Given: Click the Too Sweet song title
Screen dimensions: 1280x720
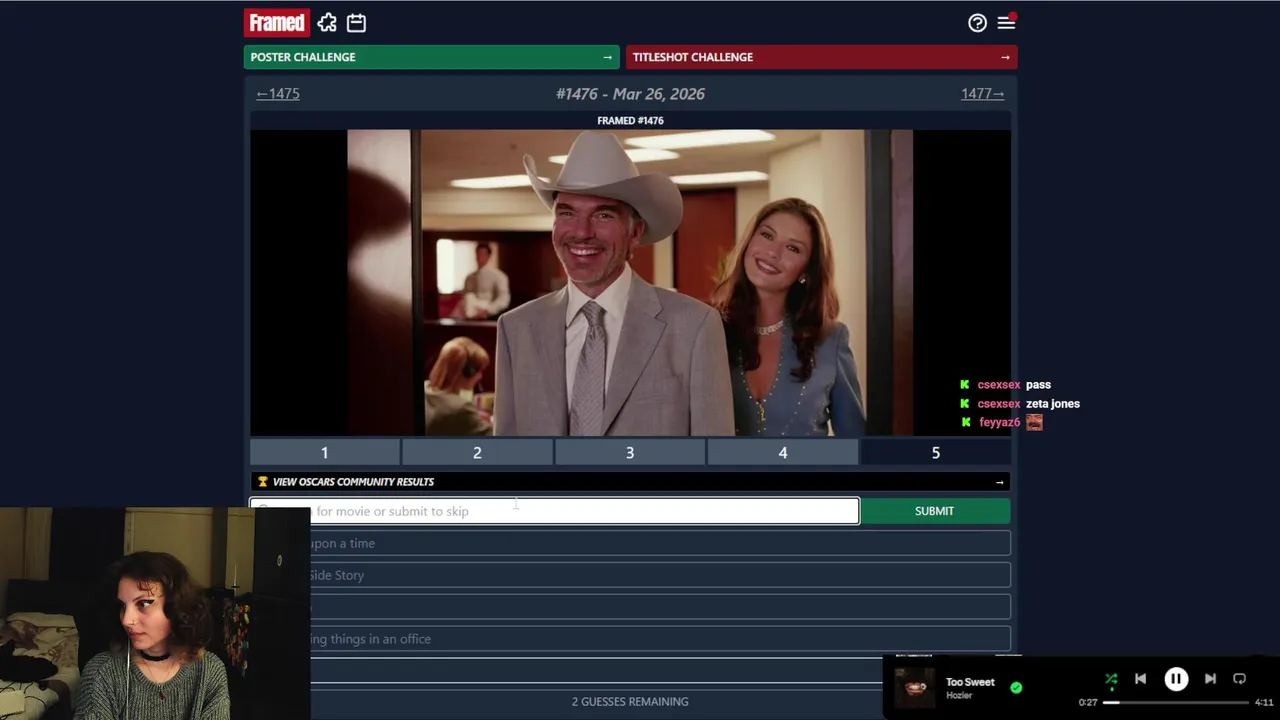Looking at the screenshot, I should coord(970,682).
